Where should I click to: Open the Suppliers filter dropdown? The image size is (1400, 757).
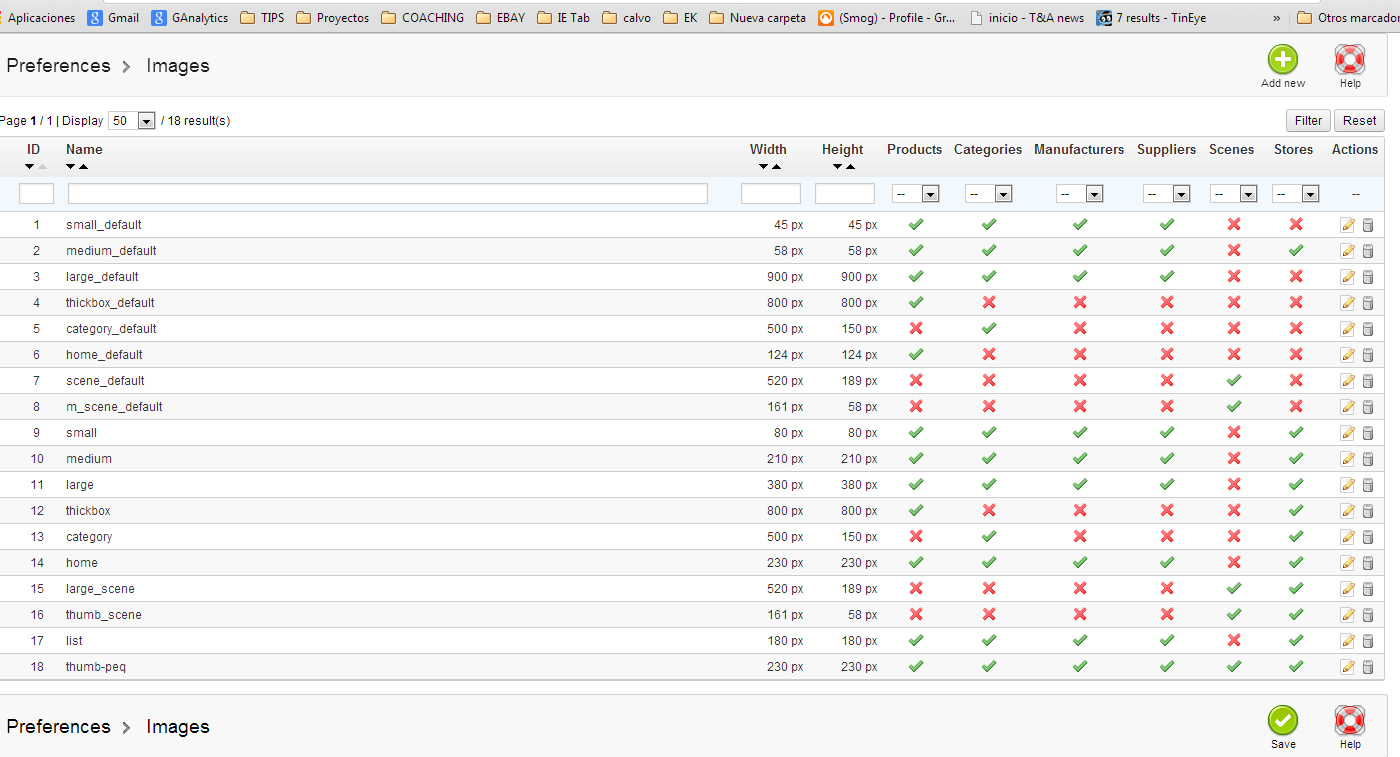[1167, 194]
